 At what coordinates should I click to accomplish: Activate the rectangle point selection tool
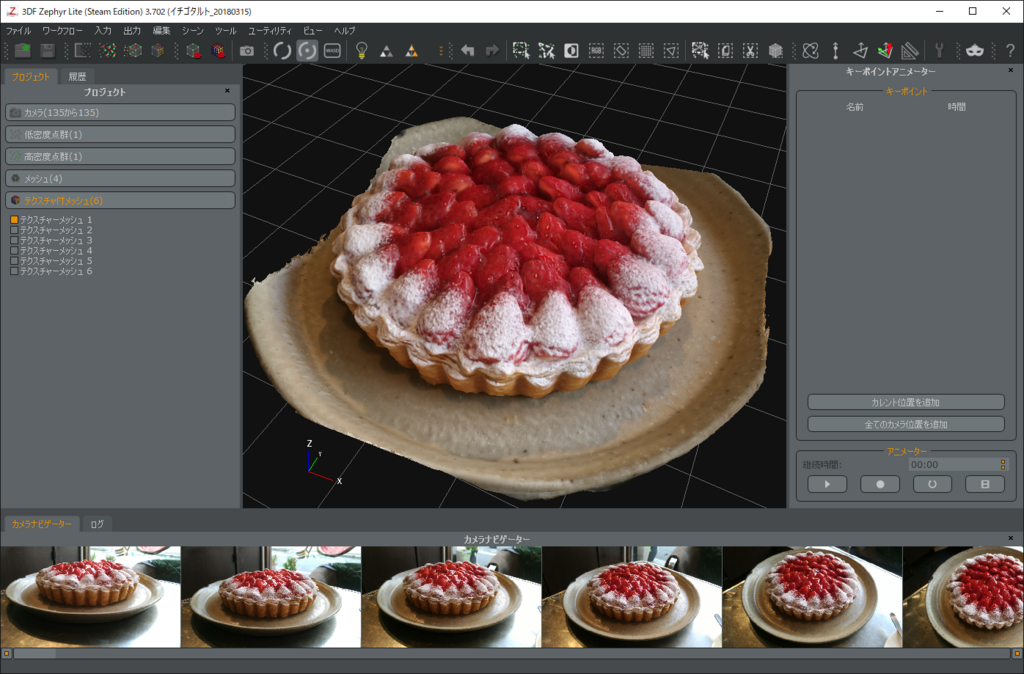click(521, 50)
